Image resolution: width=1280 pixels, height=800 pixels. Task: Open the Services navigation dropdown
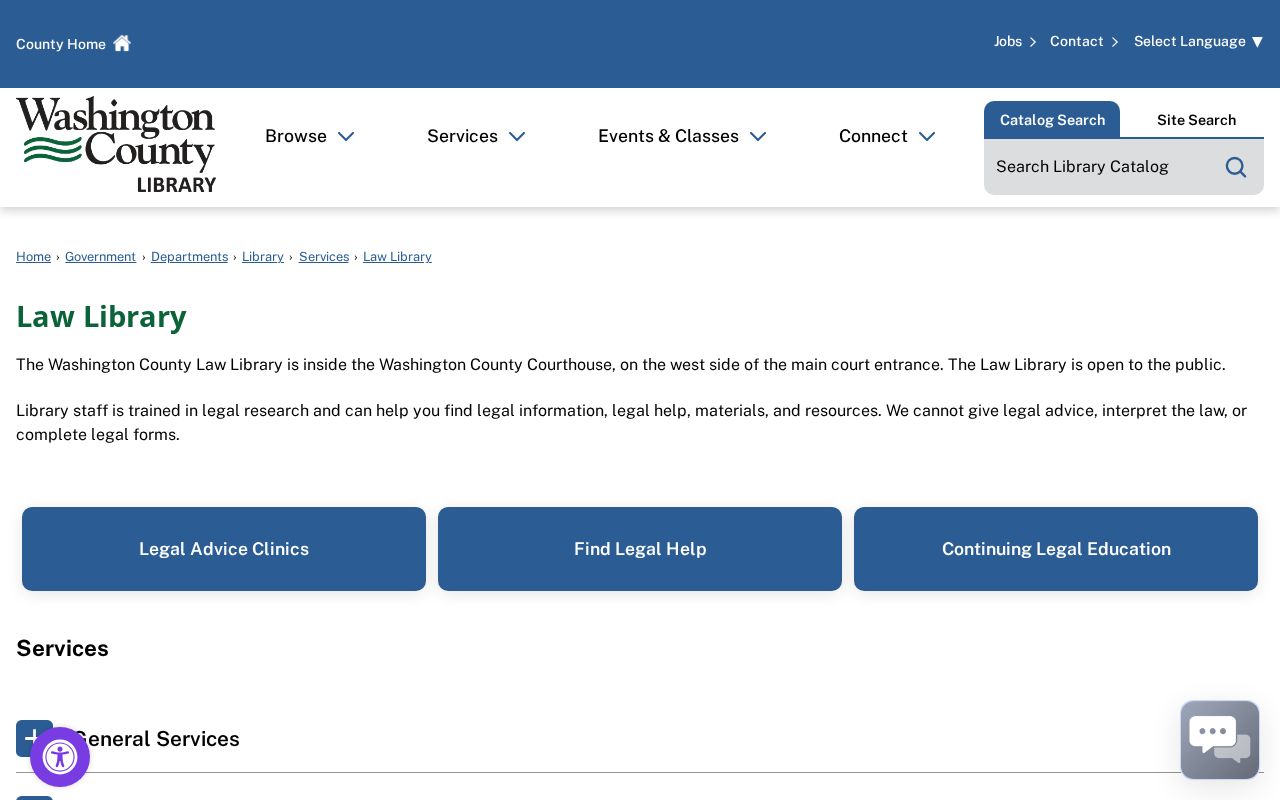point(476,136)
